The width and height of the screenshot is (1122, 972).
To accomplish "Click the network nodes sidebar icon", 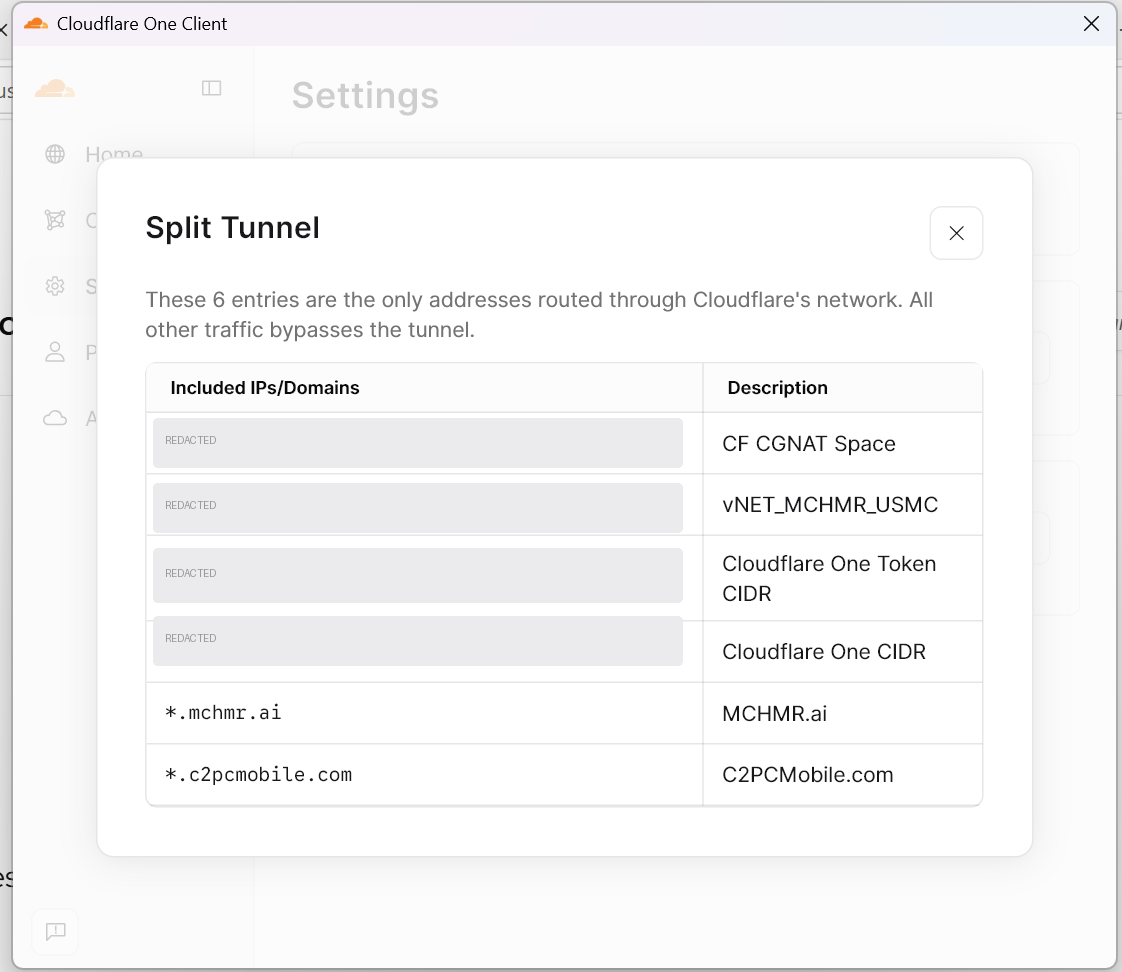I will click(x=55, y=220).
